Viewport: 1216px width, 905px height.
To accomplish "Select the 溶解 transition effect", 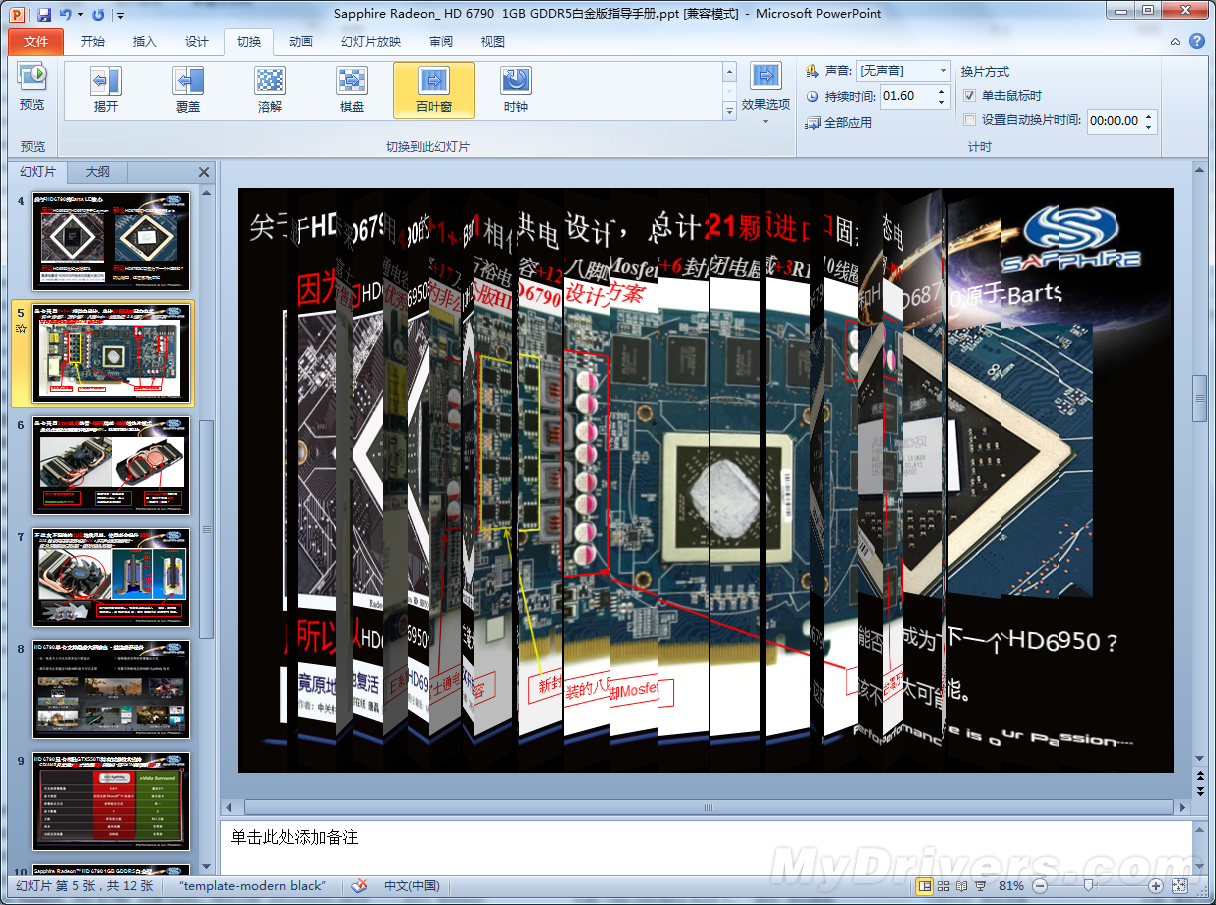I will 270,90.
